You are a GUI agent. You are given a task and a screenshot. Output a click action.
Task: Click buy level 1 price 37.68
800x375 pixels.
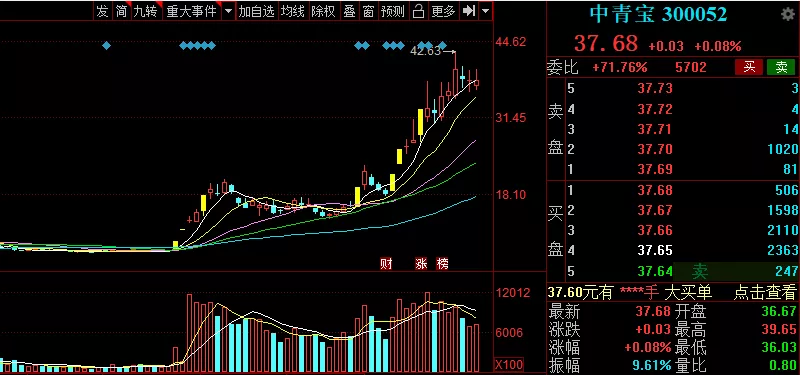point(655,190)
